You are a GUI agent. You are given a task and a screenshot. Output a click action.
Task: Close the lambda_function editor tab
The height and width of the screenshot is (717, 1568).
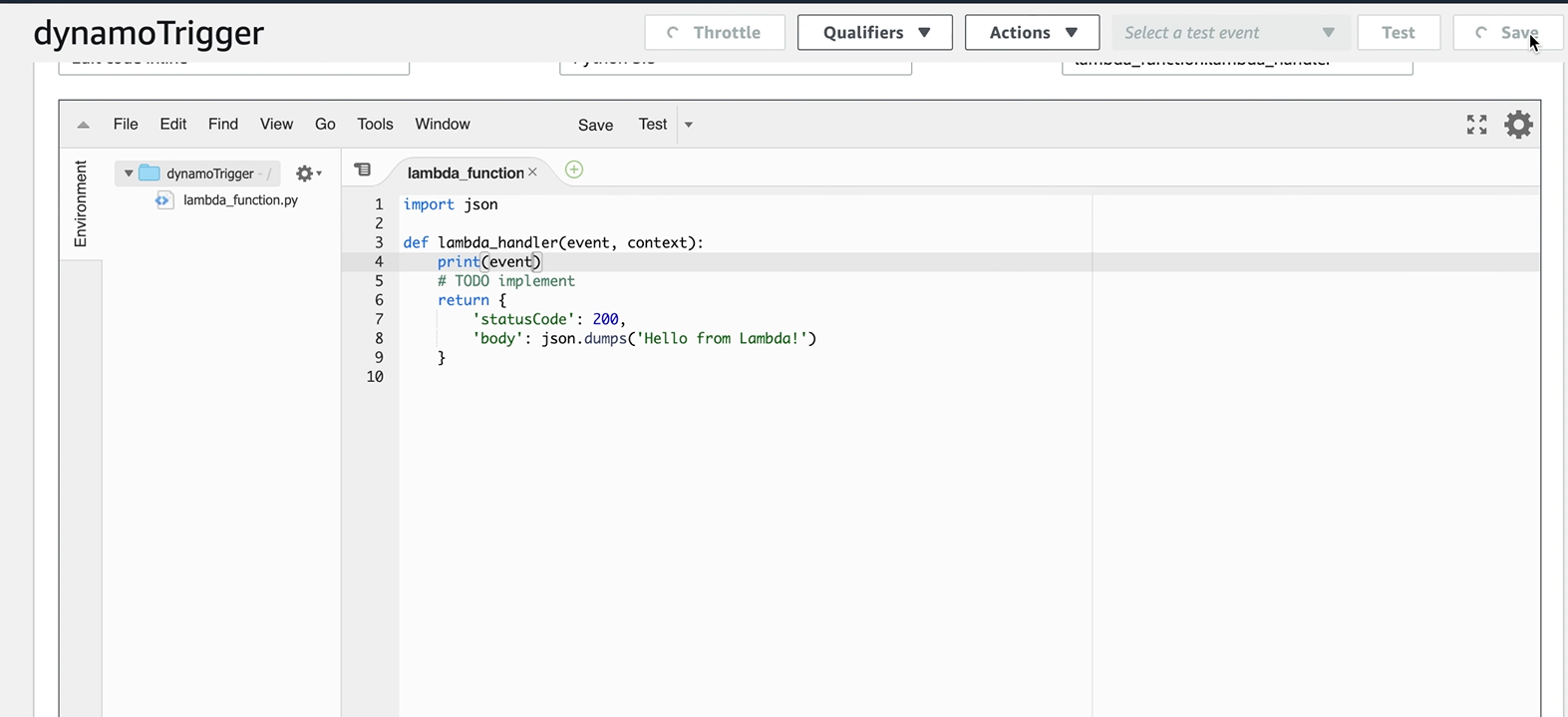click(532, 173)
